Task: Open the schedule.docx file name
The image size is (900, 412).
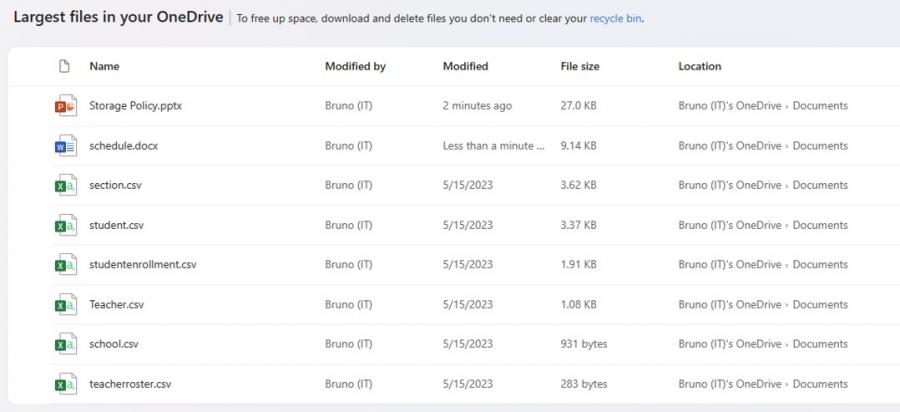Action: tap(123, 146)
